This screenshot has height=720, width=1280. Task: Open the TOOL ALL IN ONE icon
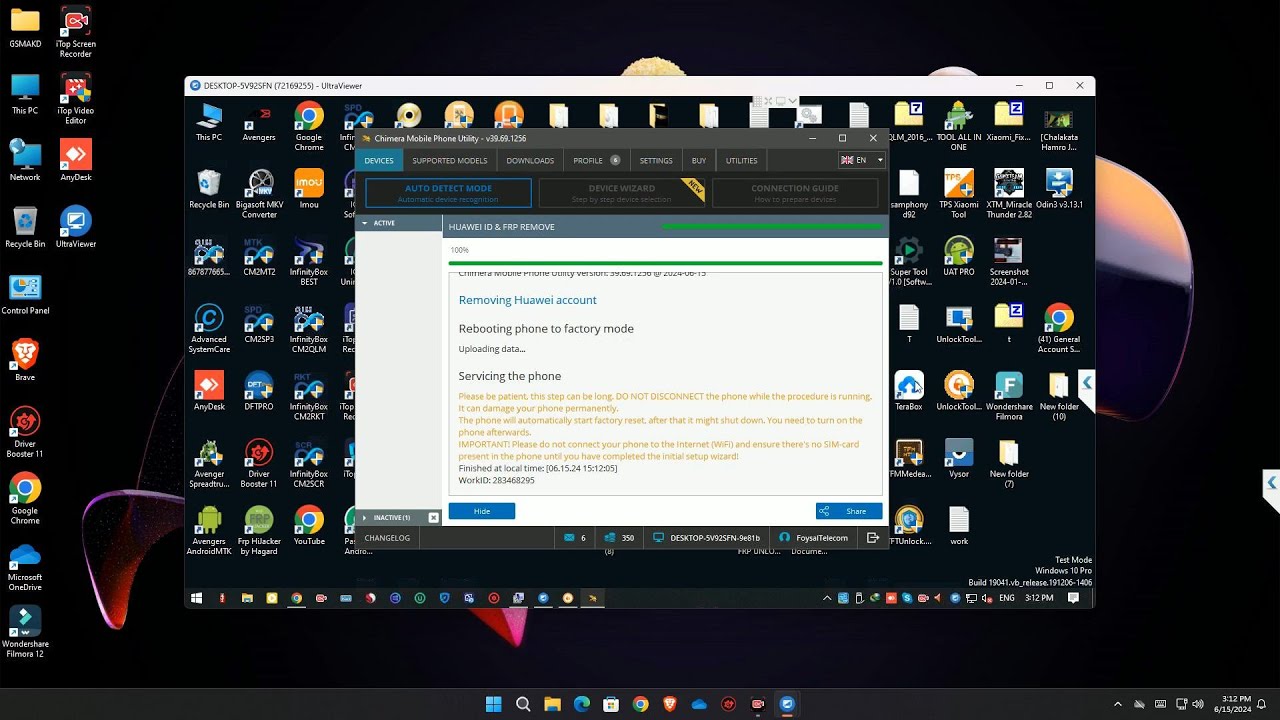pyautogui.click(x=959, y=125)
